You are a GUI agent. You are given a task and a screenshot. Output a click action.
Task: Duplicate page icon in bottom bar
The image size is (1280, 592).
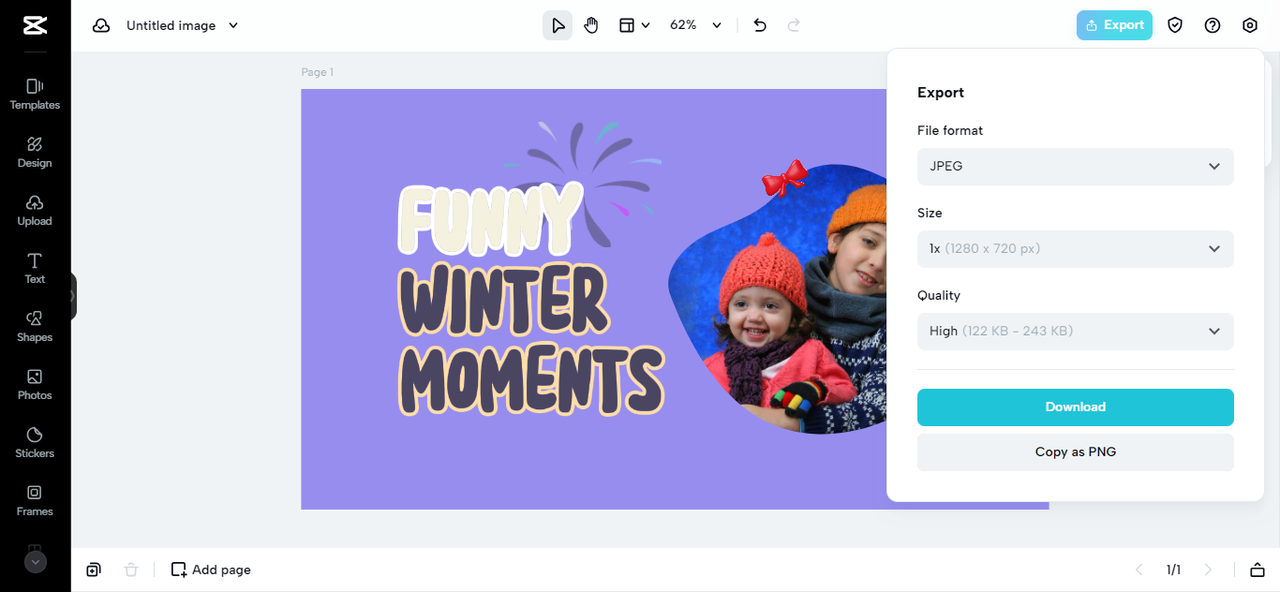[x=93, y=570]
